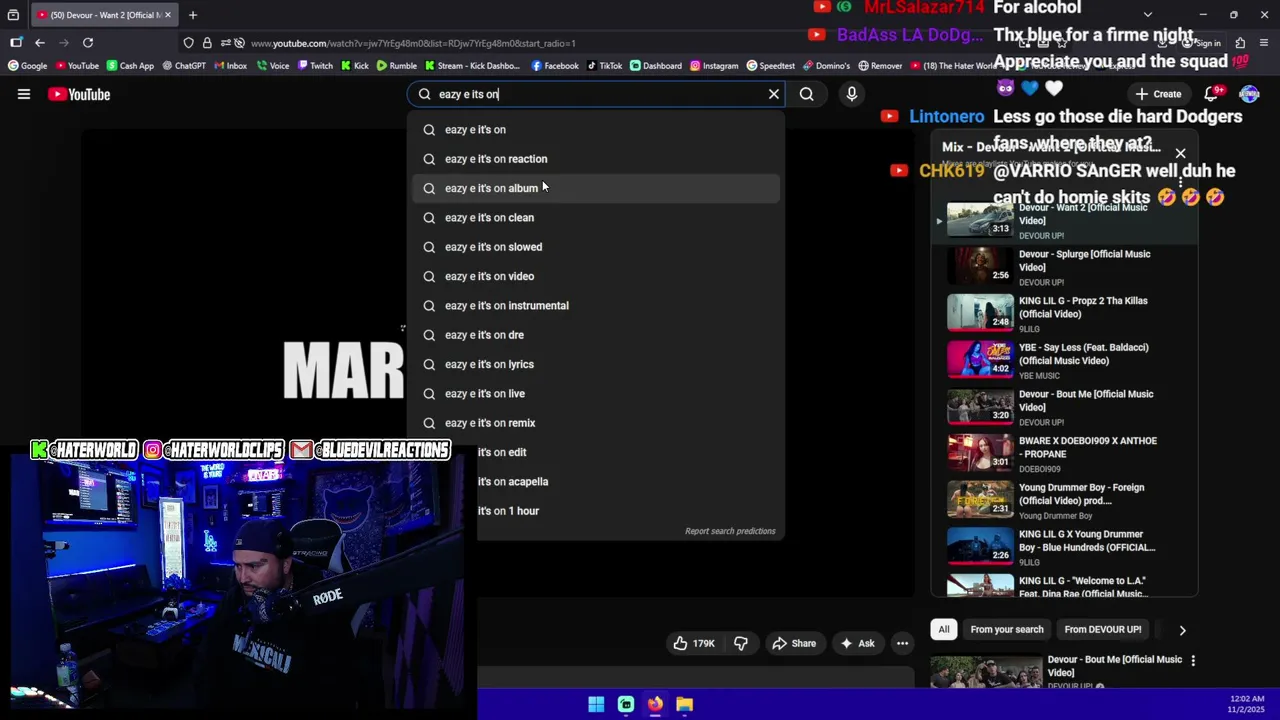Image resolution: width=1280 pixels, height=720 pixels.
Task: Play BWARE X DOEBOI909 PROPANE item
Action: click(x=1065, y=454)
